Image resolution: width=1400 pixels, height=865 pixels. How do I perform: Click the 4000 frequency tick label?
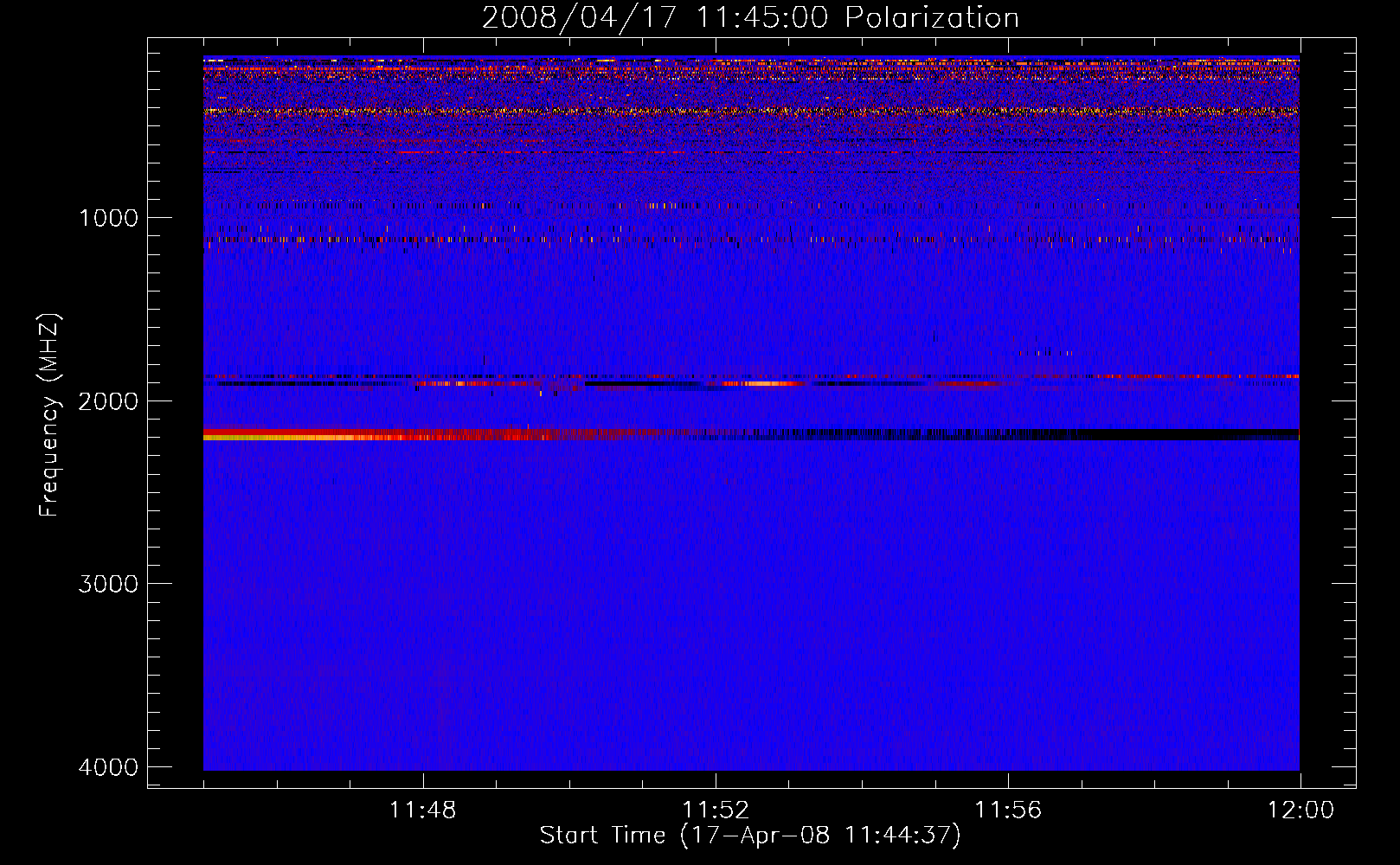point(108,767)
